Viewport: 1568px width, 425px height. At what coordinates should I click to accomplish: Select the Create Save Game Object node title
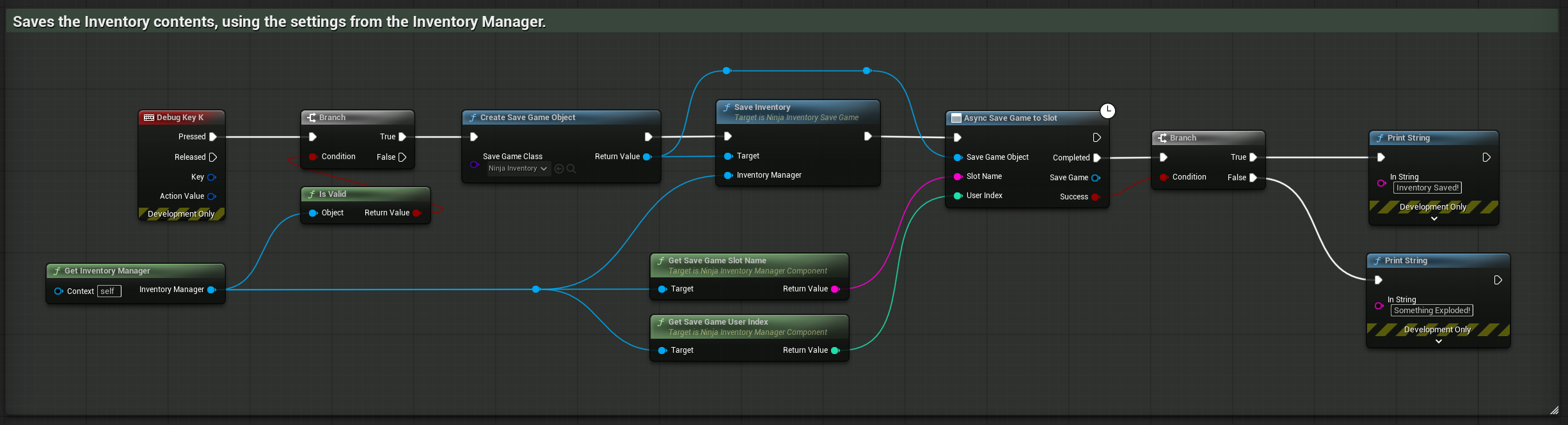pyautogui.click(x=527, y=118)
